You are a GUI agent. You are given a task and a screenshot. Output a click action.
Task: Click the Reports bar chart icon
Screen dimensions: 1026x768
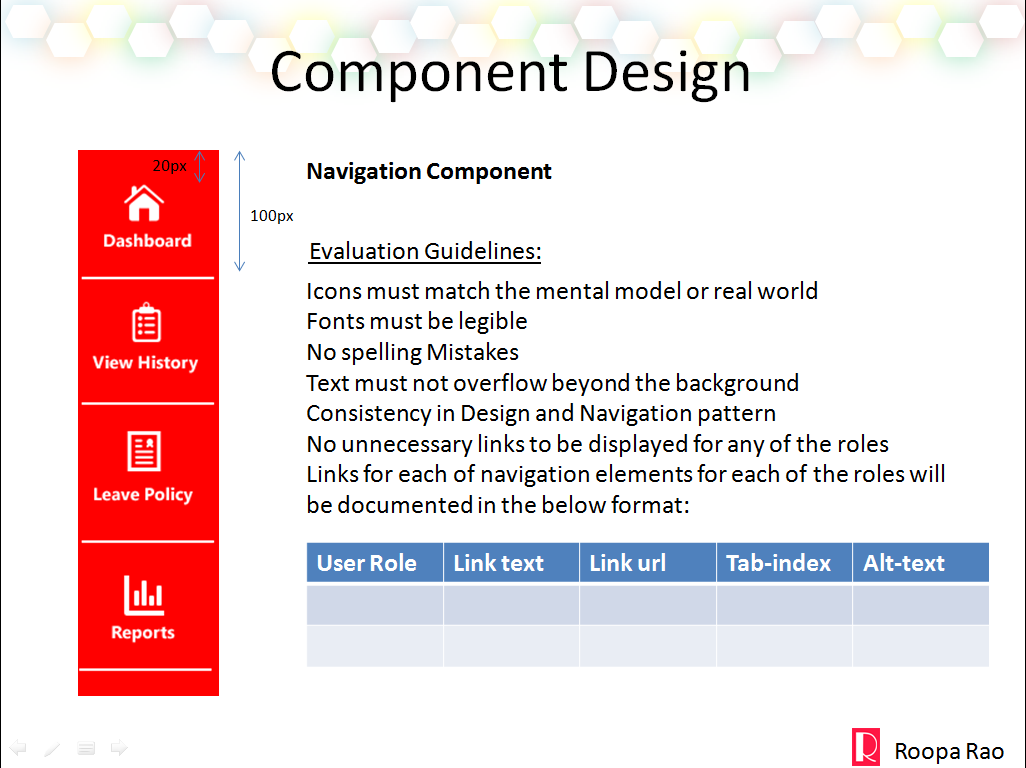point(143,595)
